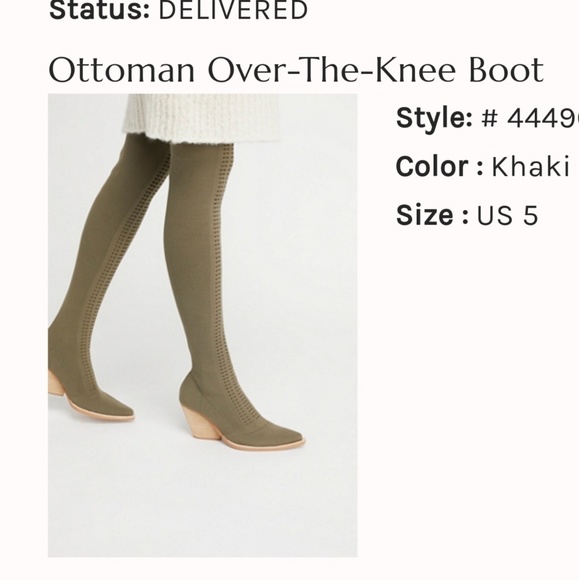This screenshot has height=580, width=579.
Task: Click the khaki boot product photo
Action: (202, 325)
